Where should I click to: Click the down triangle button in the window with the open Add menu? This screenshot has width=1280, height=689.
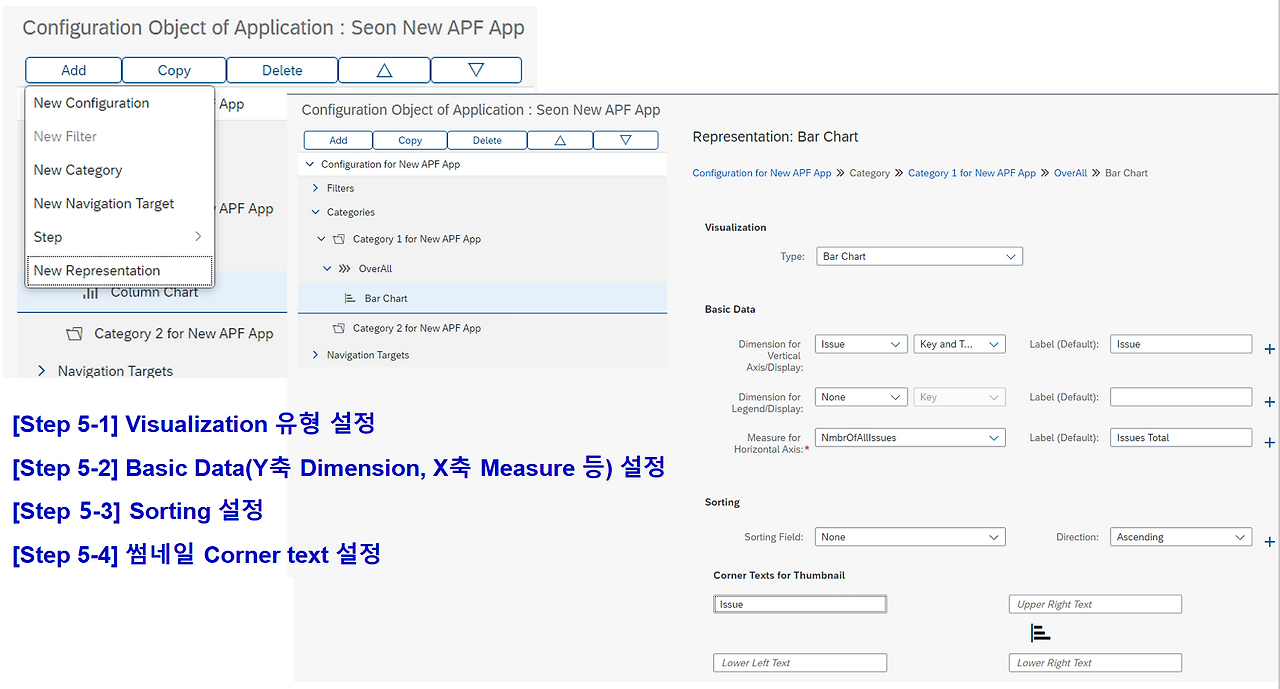point(476,70)
